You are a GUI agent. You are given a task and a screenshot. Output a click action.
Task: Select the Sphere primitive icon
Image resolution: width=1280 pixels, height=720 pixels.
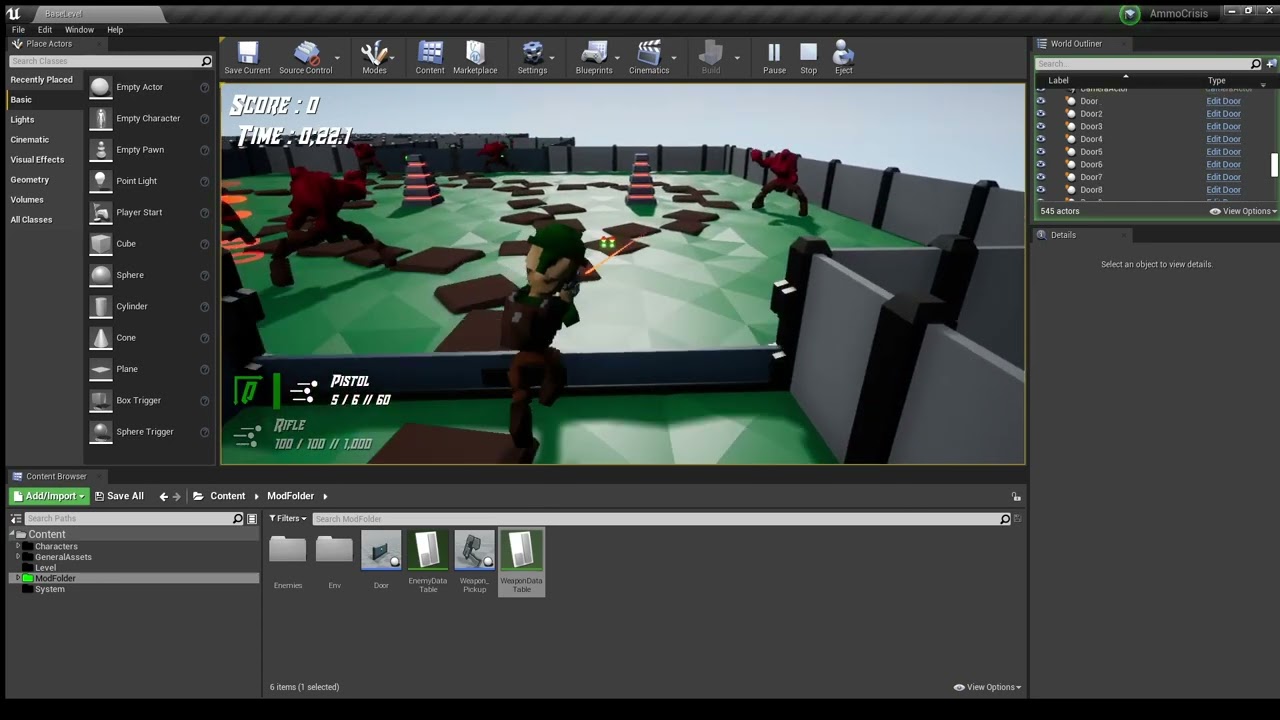100,275
